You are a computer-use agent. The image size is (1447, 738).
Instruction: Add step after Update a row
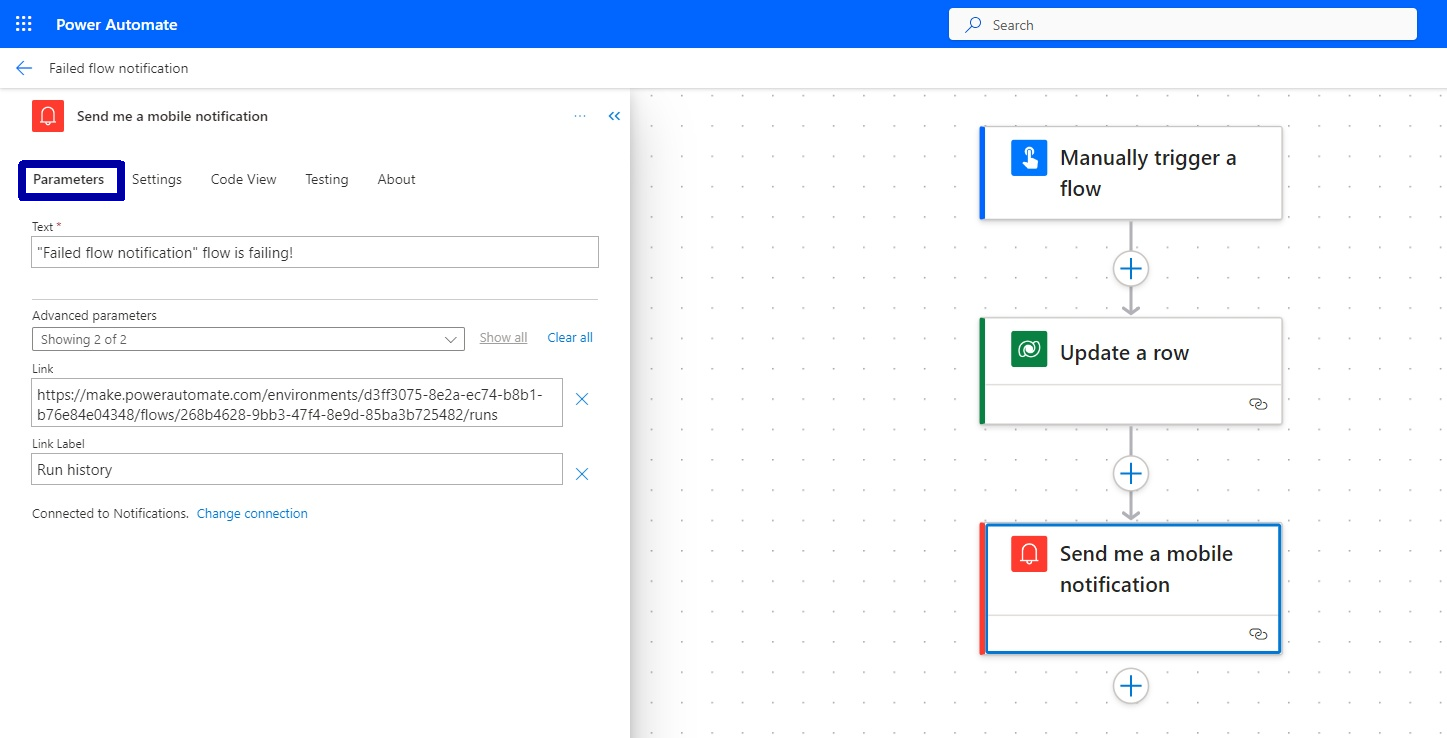(x=1131, y=473)
